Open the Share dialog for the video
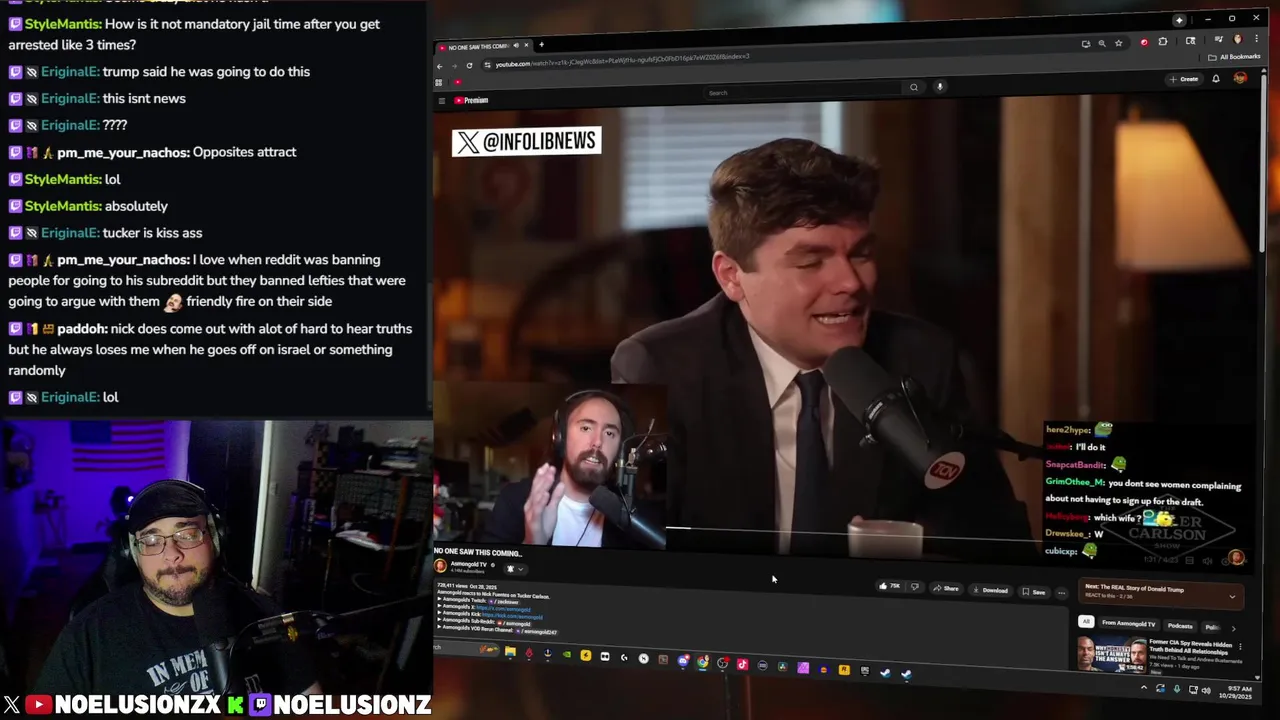The image size is (1280, 720). 946,588
